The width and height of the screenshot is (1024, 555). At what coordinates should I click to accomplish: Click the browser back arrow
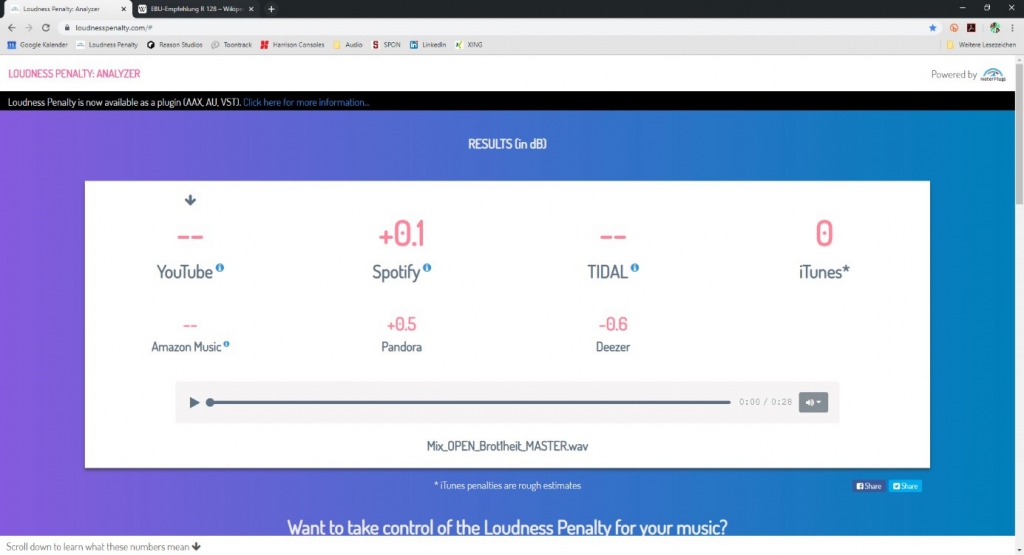[x=12, y=28]
